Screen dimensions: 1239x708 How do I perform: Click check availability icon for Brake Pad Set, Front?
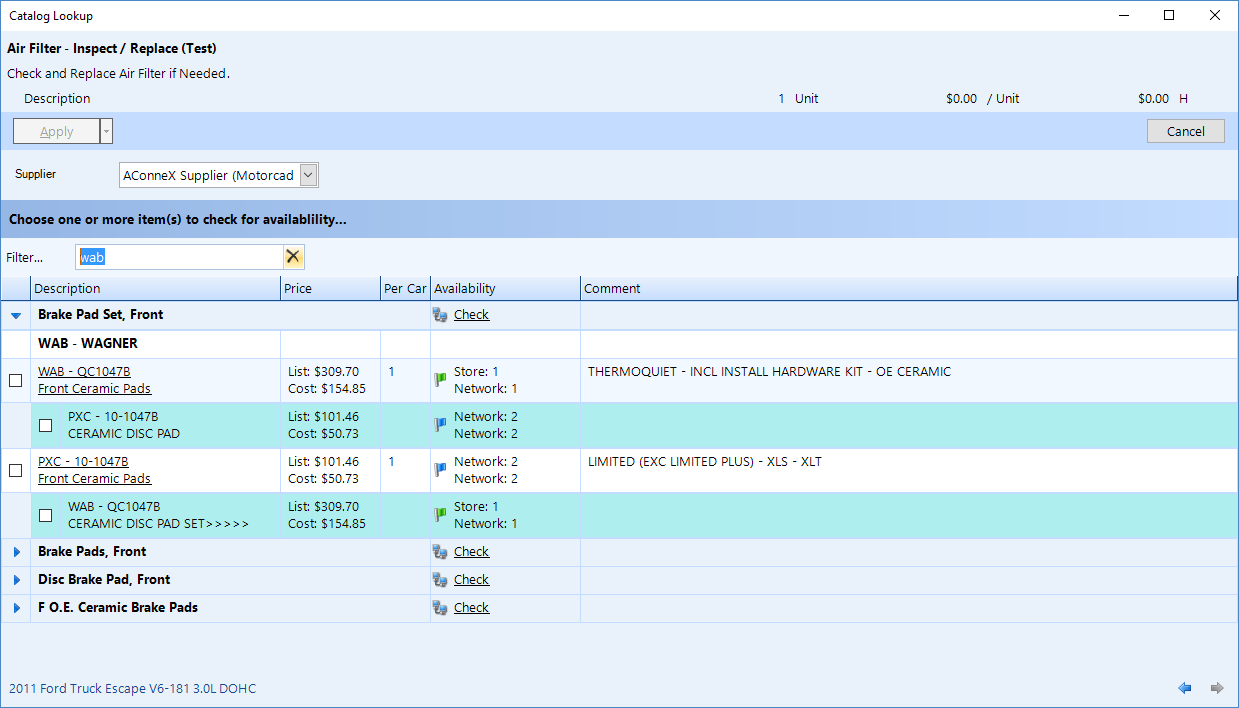click(x=440, y=315)
